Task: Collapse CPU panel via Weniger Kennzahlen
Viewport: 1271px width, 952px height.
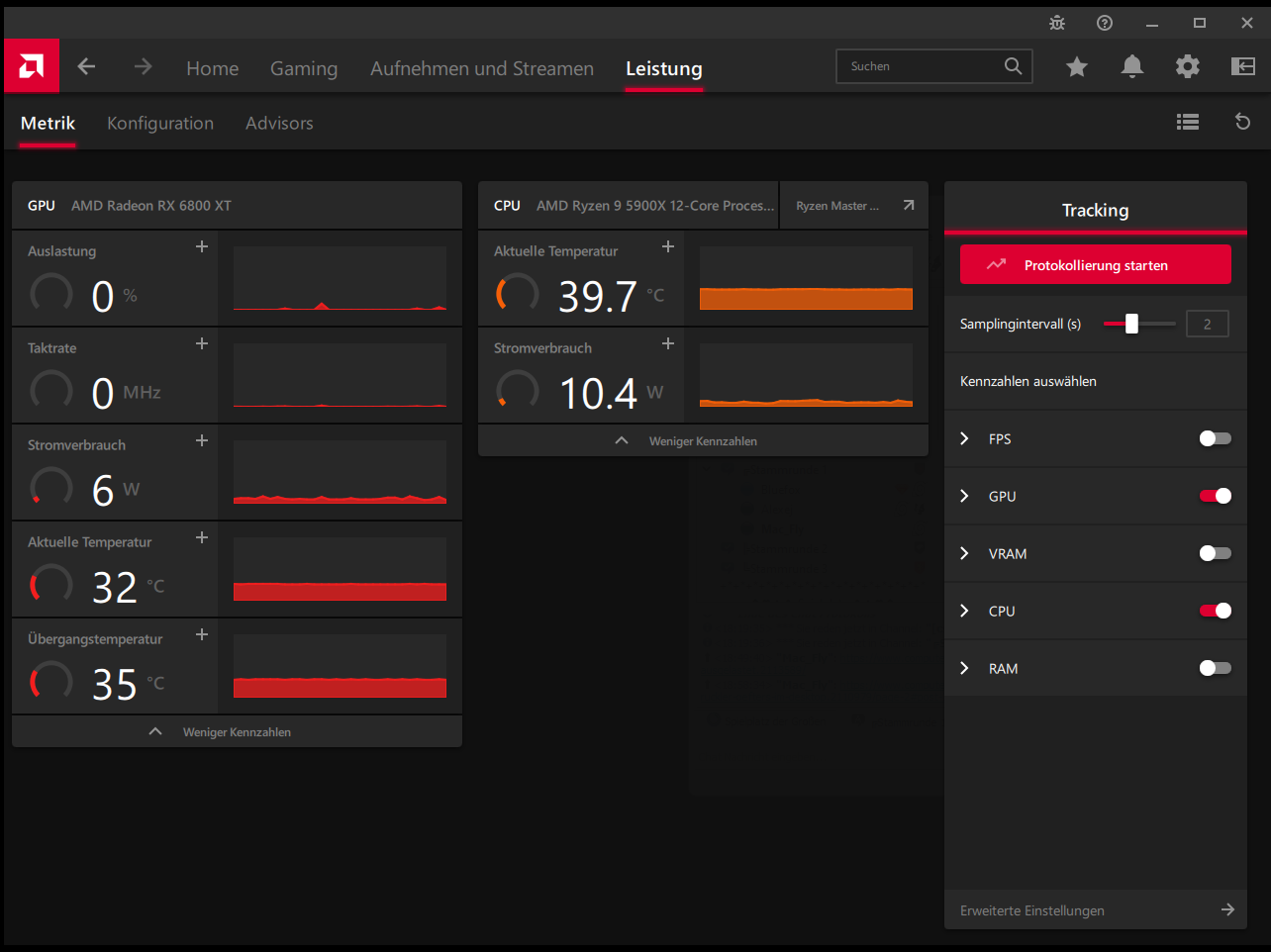Action: click(703, 440)
